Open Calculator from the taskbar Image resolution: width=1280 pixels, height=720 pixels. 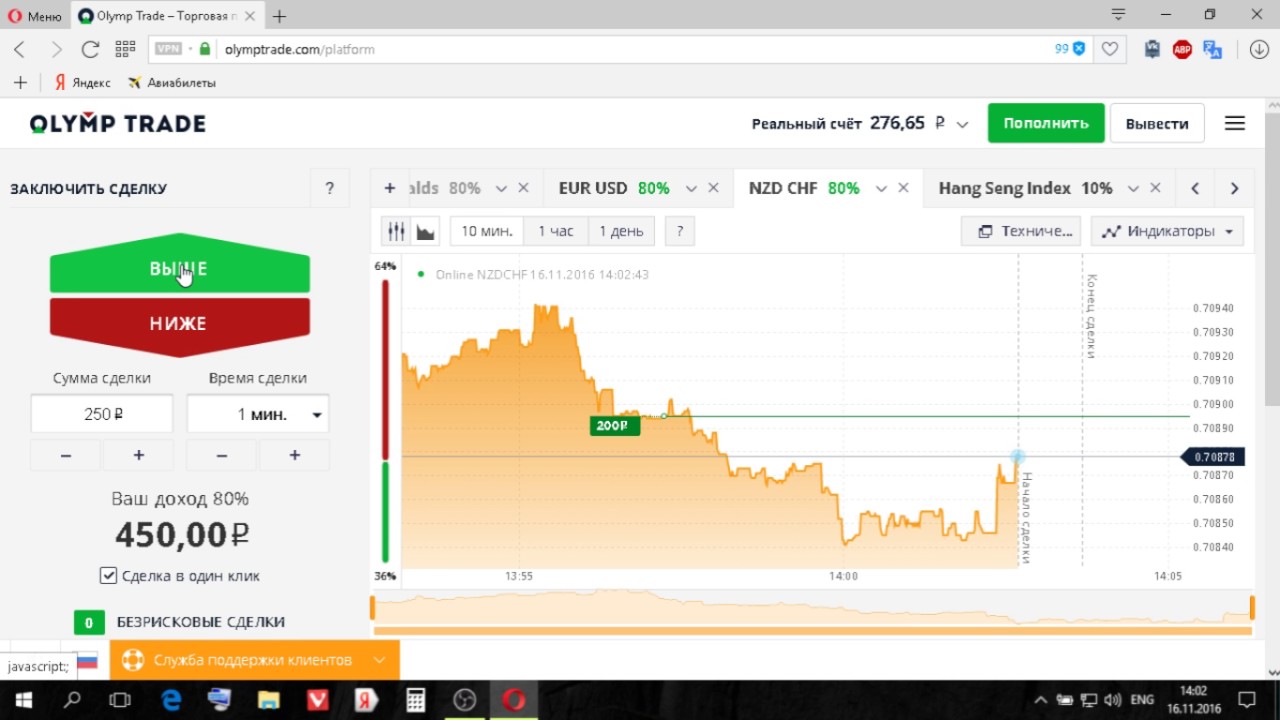click(415, 700)
